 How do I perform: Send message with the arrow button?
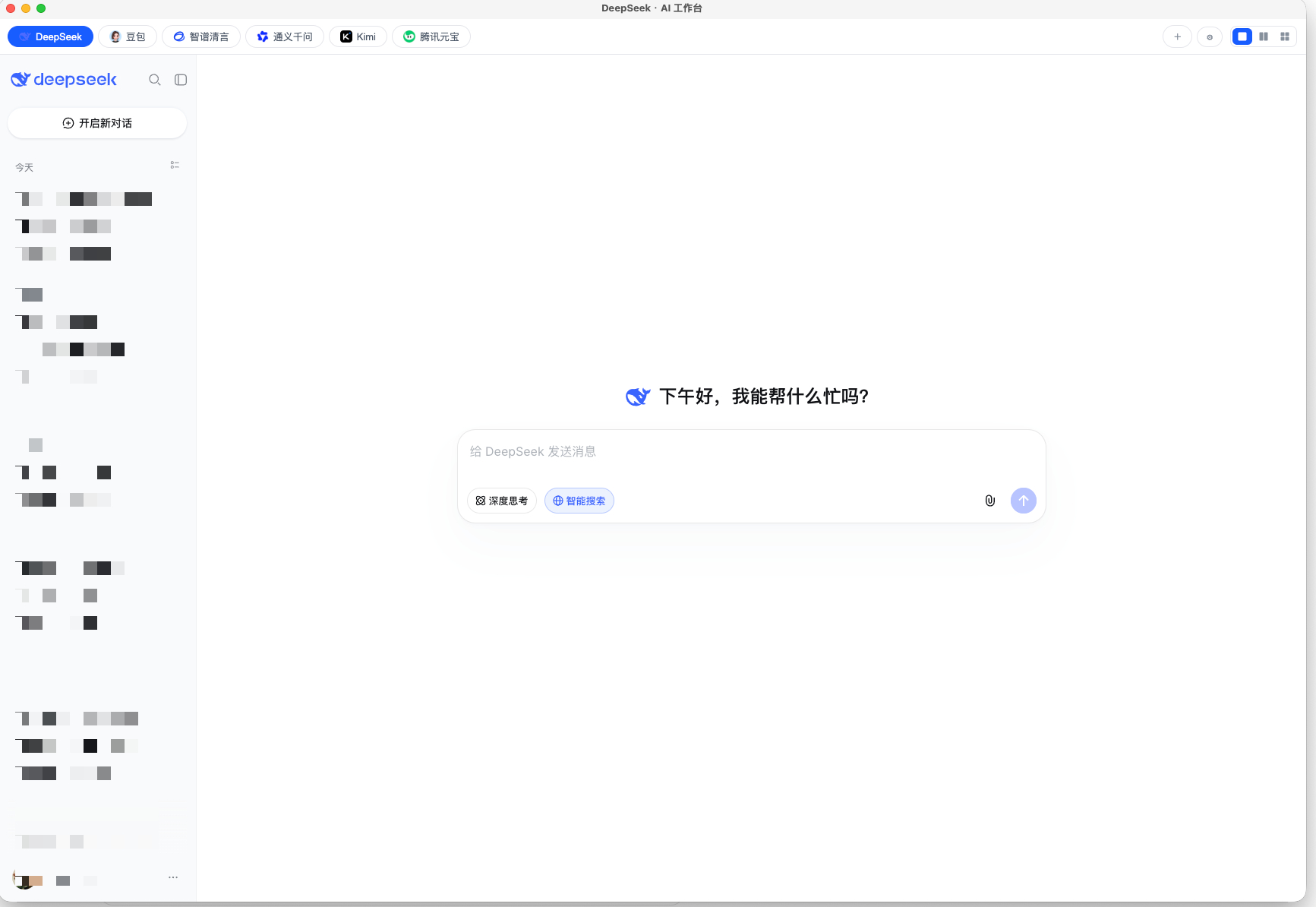pos(1024,501)
